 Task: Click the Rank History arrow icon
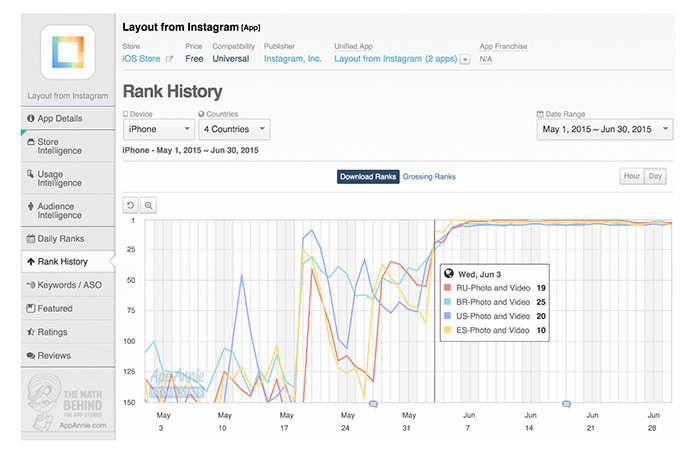[30, 262]
